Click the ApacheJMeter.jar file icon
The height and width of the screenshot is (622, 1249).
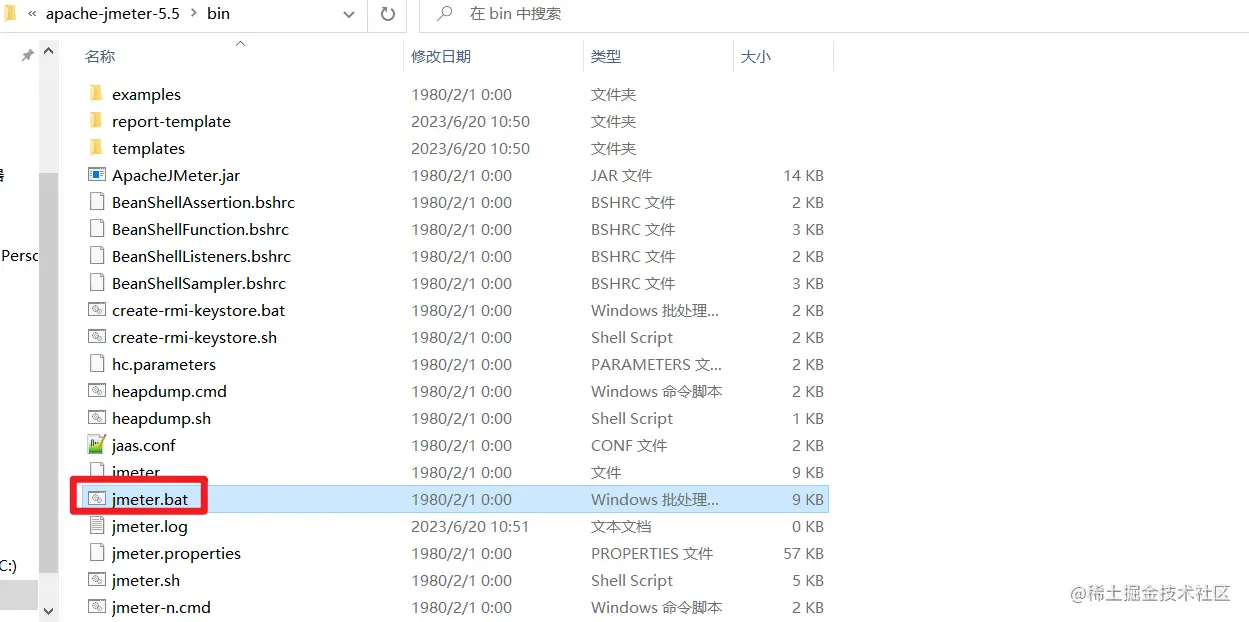(96, 175)
